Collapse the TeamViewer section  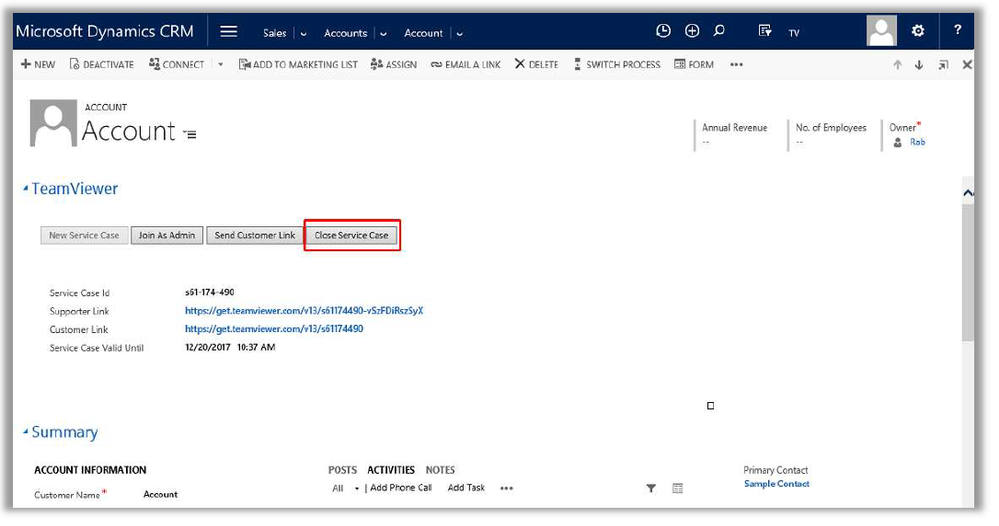pos(26,189)
